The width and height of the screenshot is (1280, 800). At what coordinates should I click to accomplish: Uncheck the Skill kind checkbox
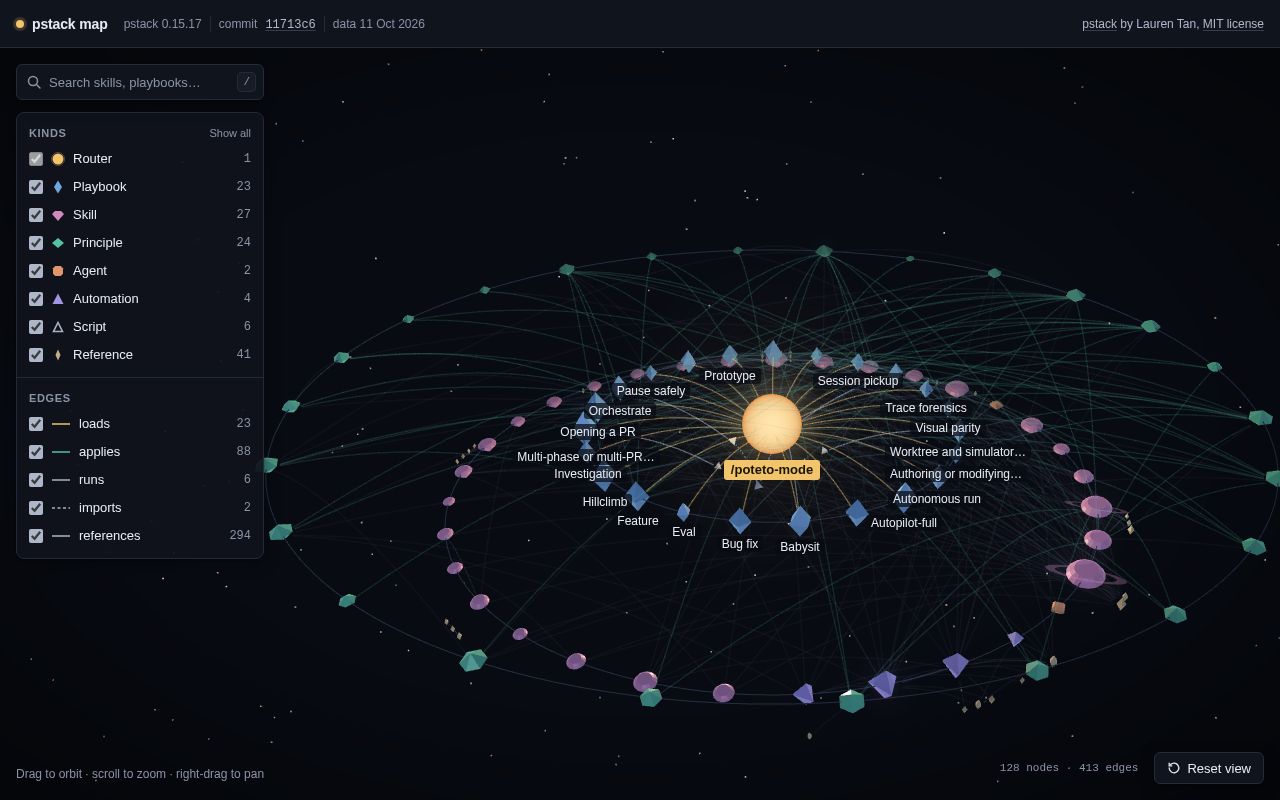[36, 215]
